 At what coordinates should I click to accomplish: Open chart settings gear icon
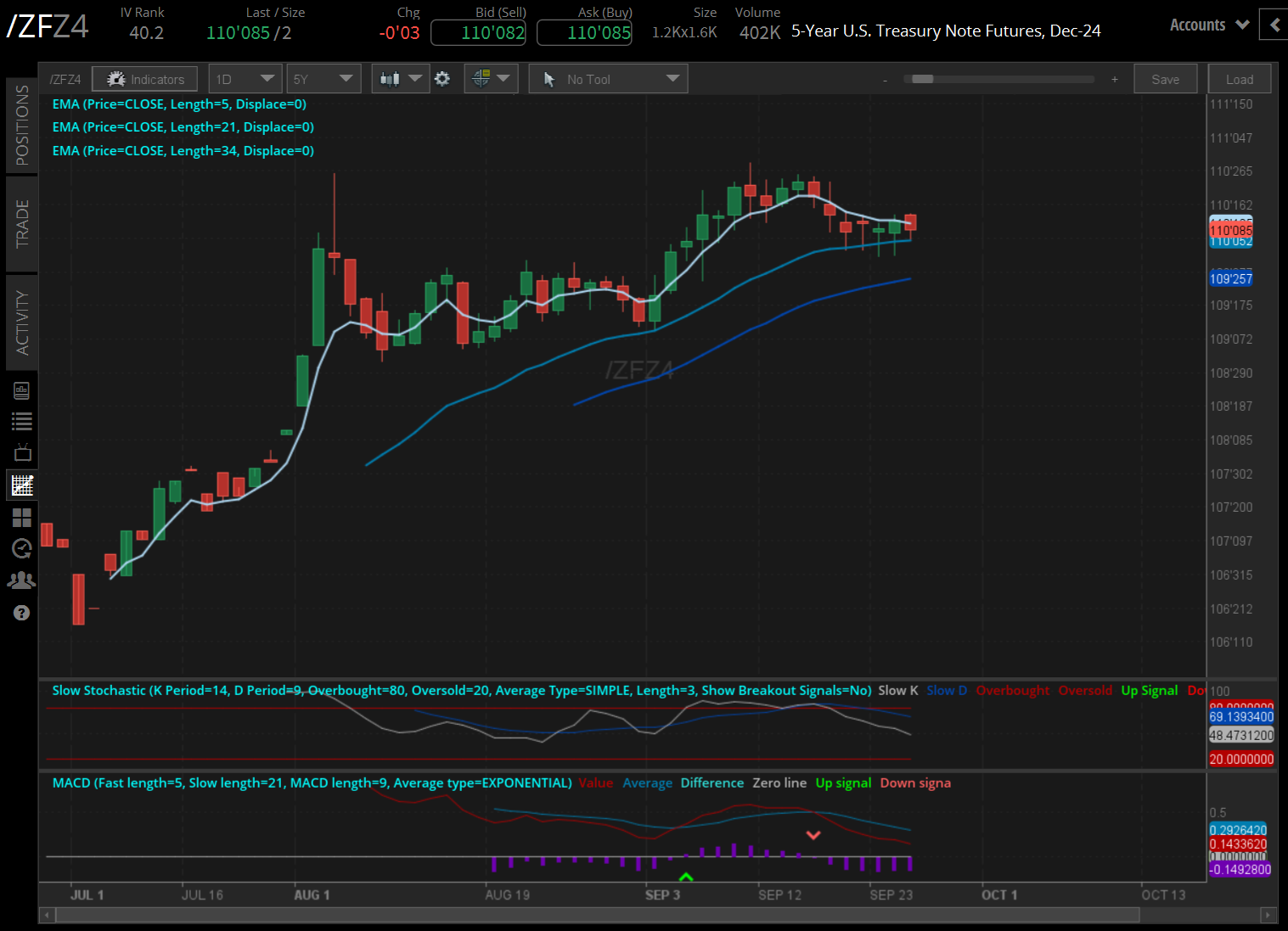(442, 79)
